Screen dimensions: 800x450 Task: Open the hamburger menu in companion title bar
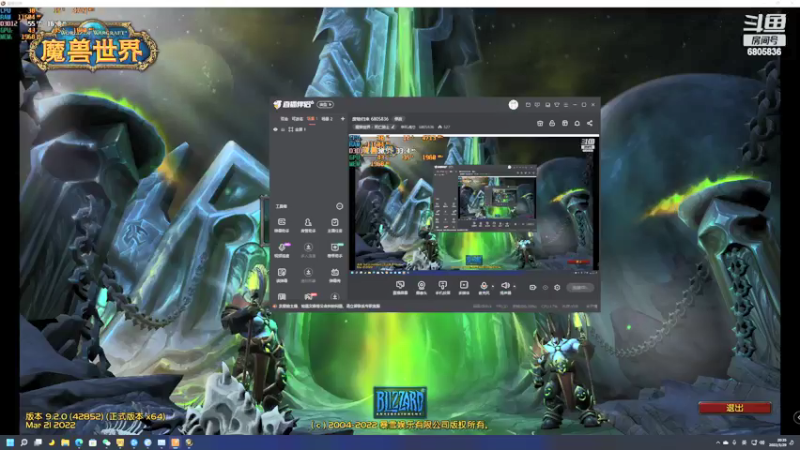click(566, 105)
